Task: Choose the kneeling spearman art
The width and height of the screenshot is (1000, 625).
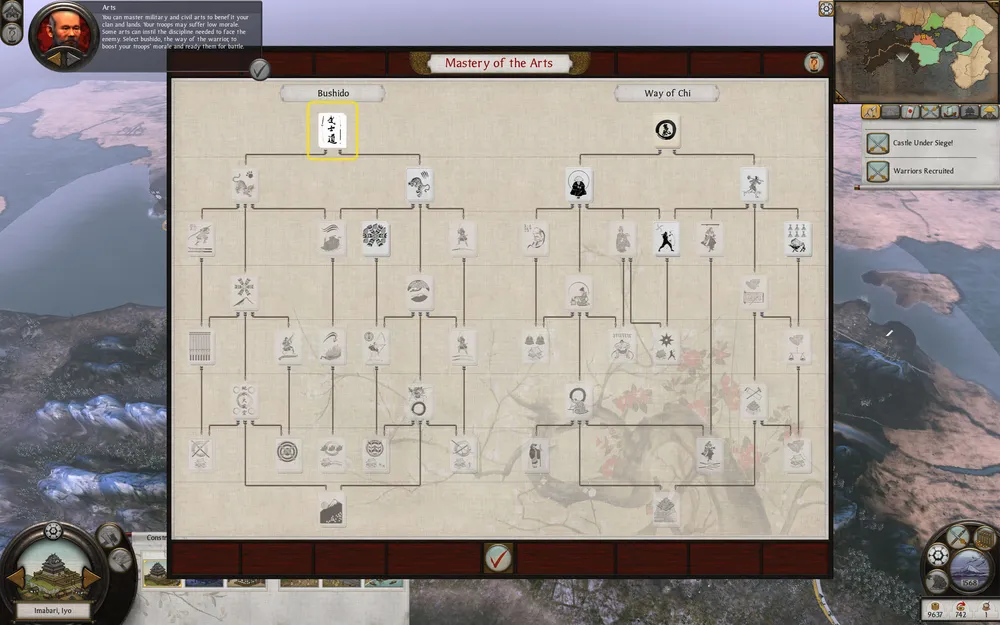Action: click(x=201, y=239)
